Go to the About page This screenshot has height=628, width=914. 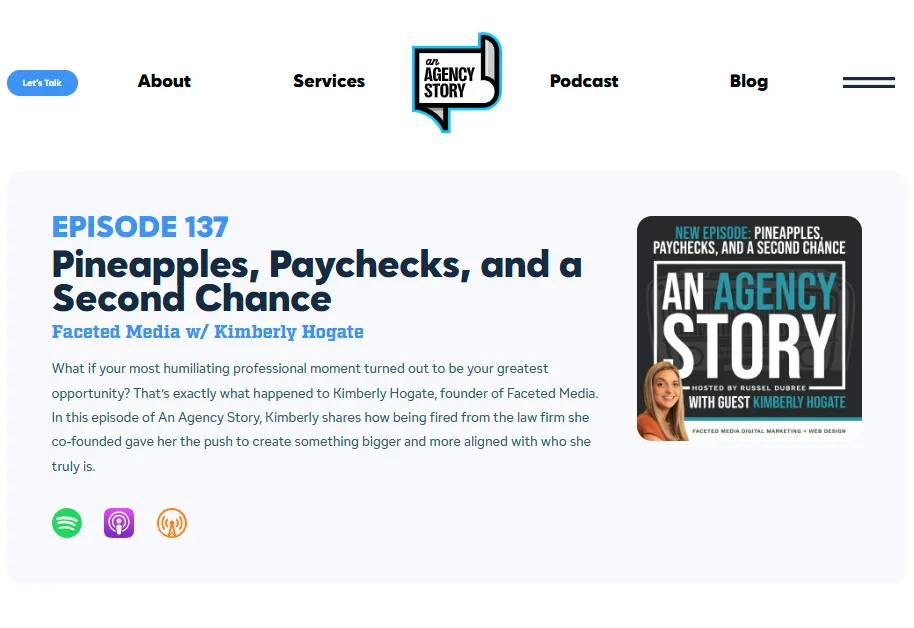point(164,81)
